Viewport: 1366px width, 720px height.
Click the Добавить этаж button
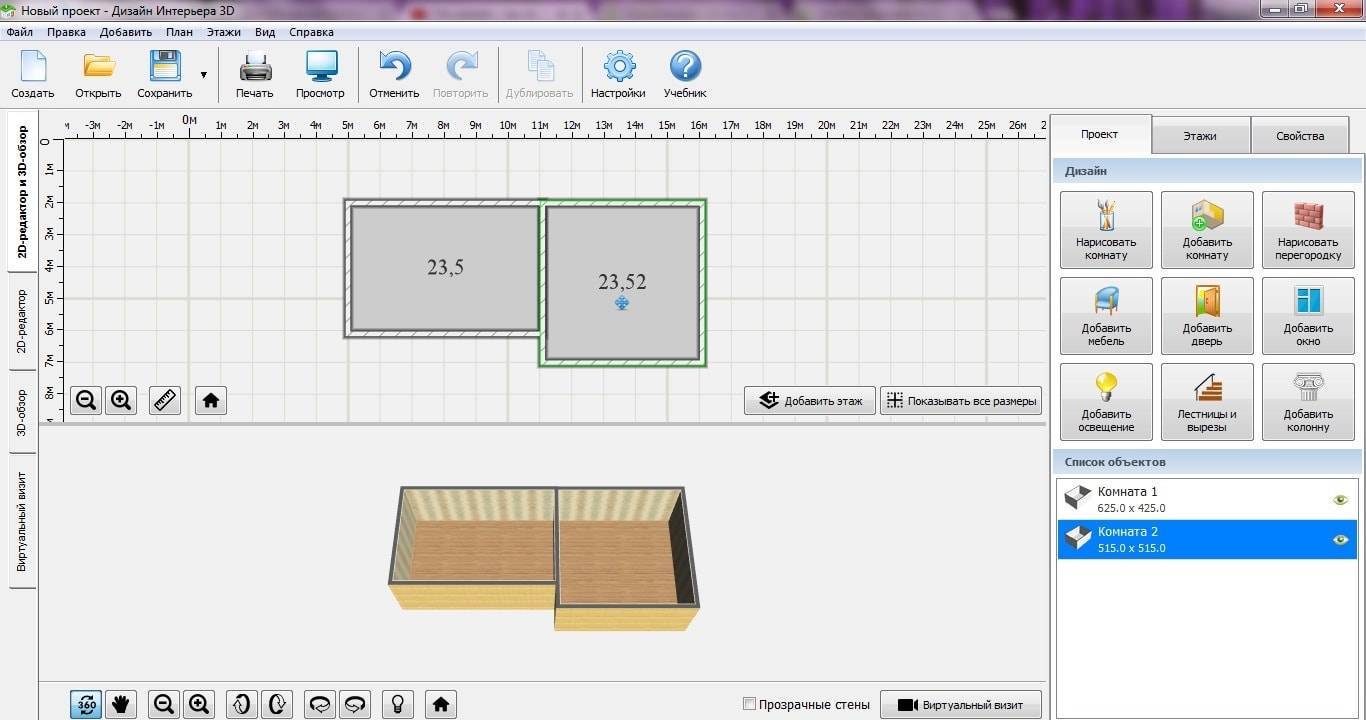pyautogui.click(x=810, y=401)
